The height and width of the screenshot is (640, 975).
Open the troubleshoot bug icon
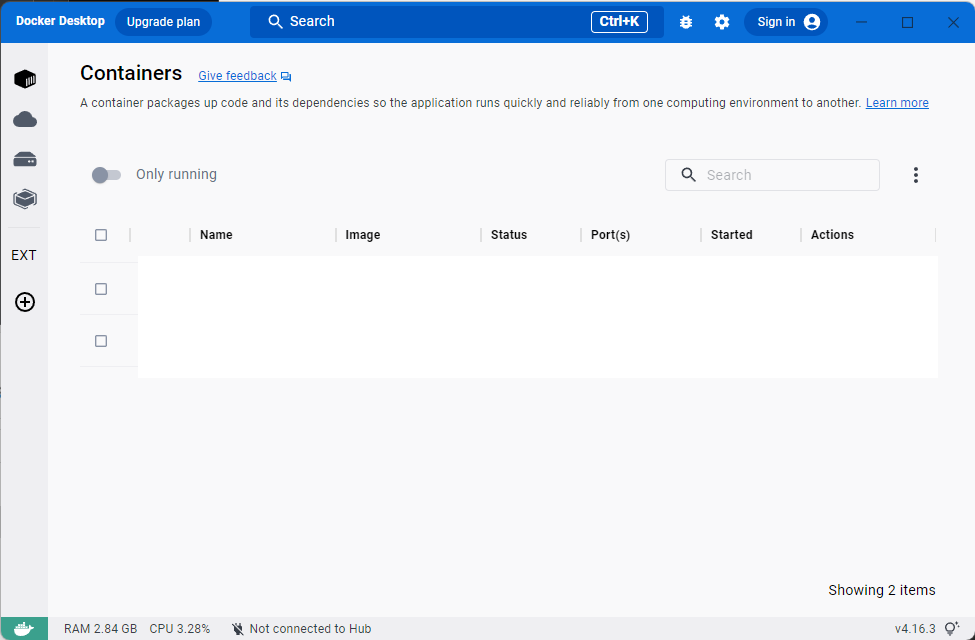[x=686, y=22]
